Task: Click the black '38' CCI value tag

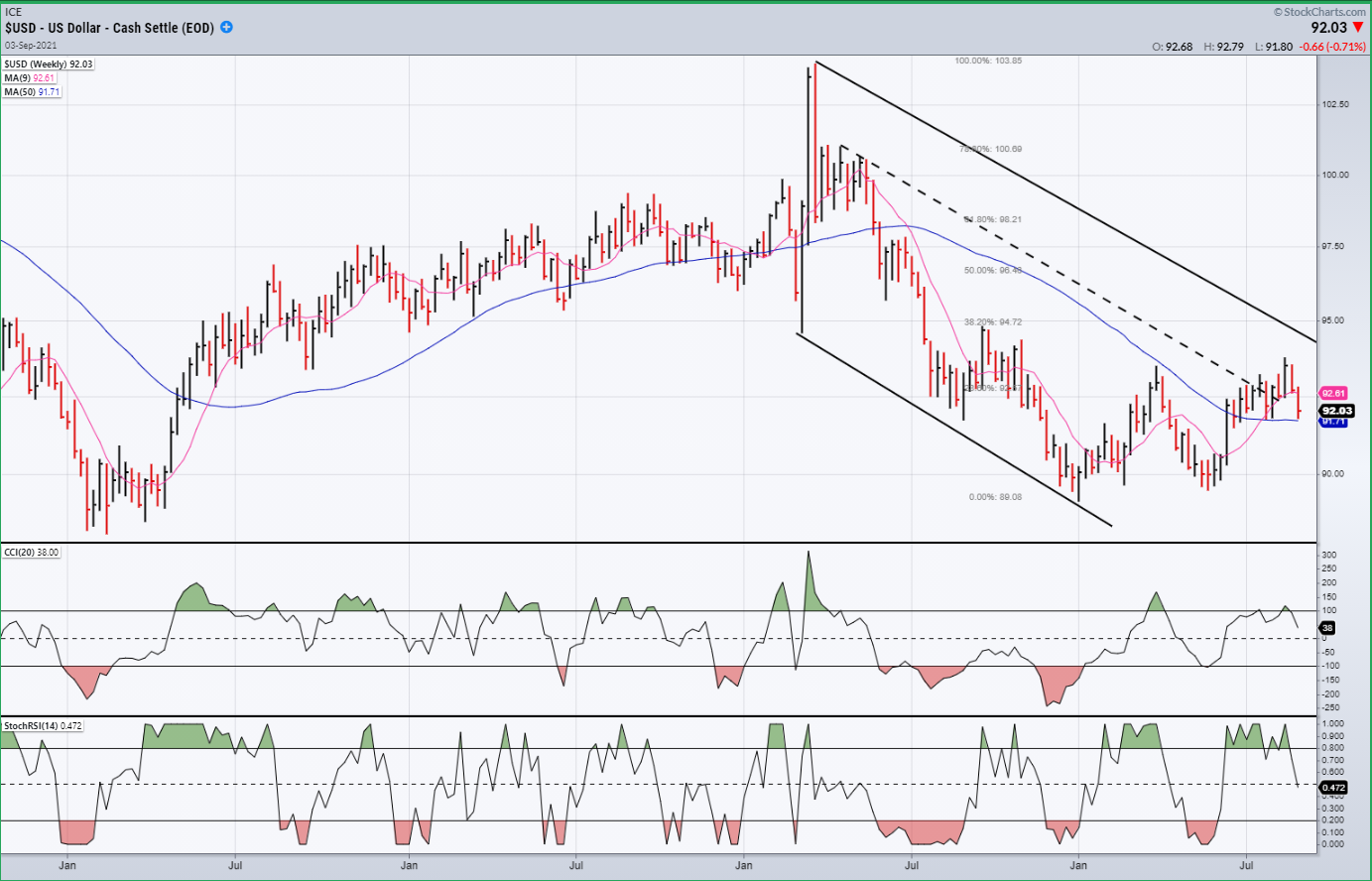Action: [x=1327, y=628]
